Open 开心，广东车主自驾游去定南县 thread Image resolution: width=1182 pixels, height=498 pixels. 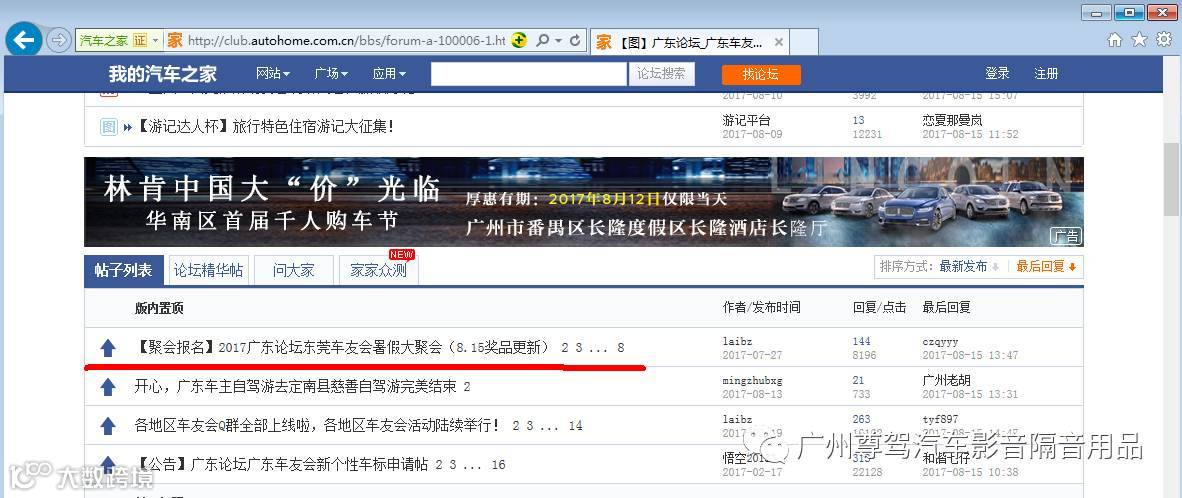296,387
